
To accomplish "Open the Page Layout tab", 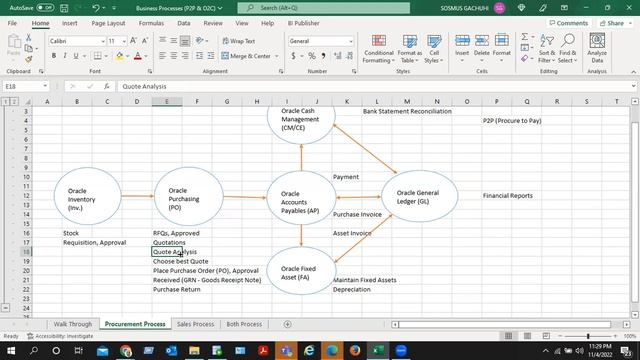I will coord(108,23).
